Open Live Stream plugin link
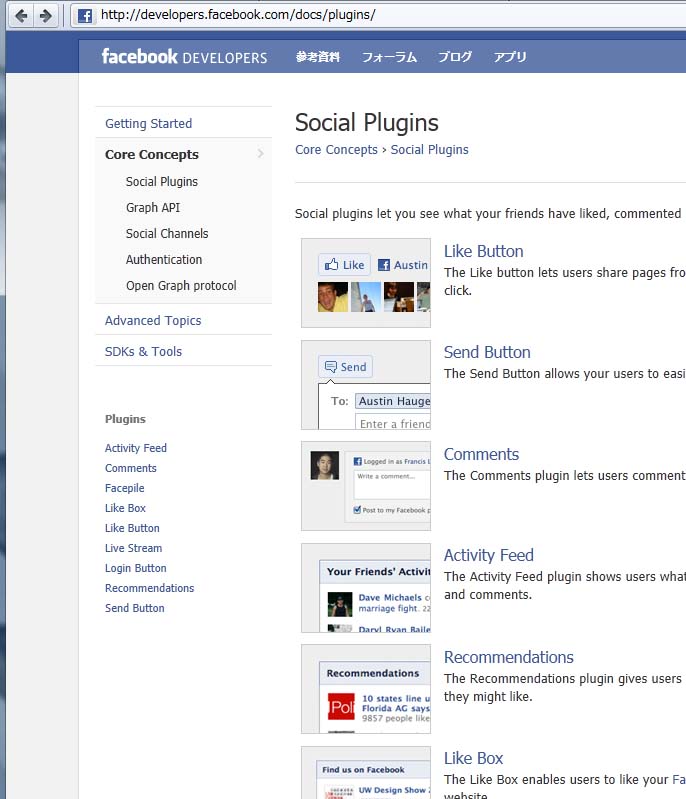 point(133,548)
